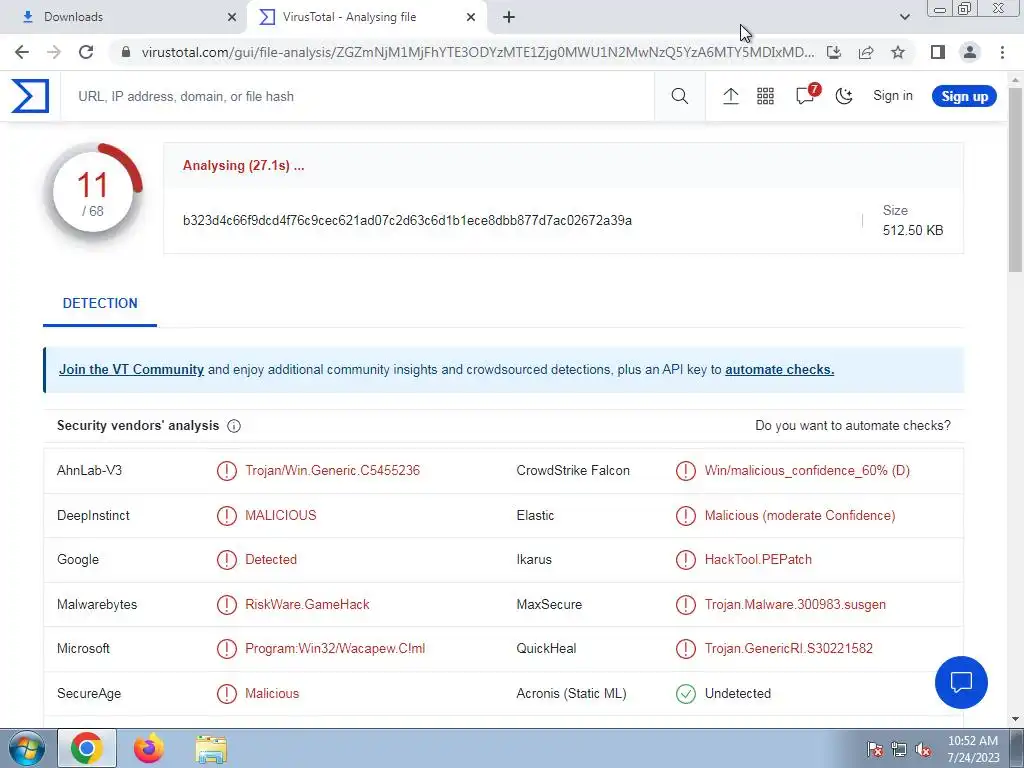Click the Acronis Undetected green check icon

coord(686,694)
